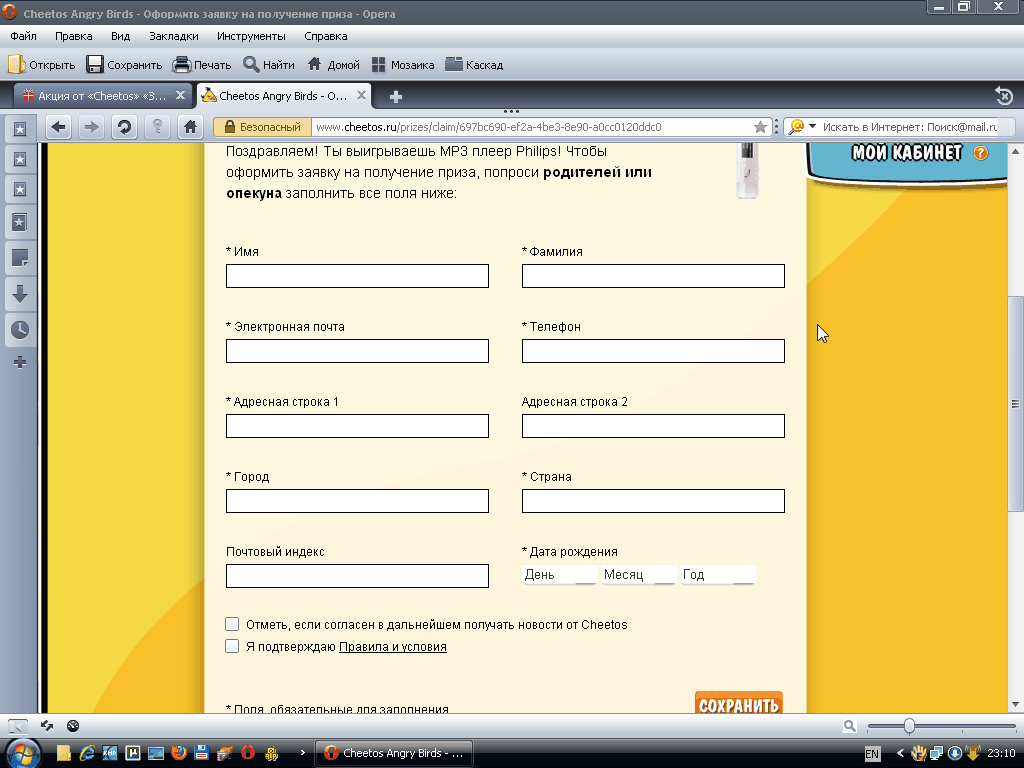
Task: Click the Имя input field
Action: [357, 276]
